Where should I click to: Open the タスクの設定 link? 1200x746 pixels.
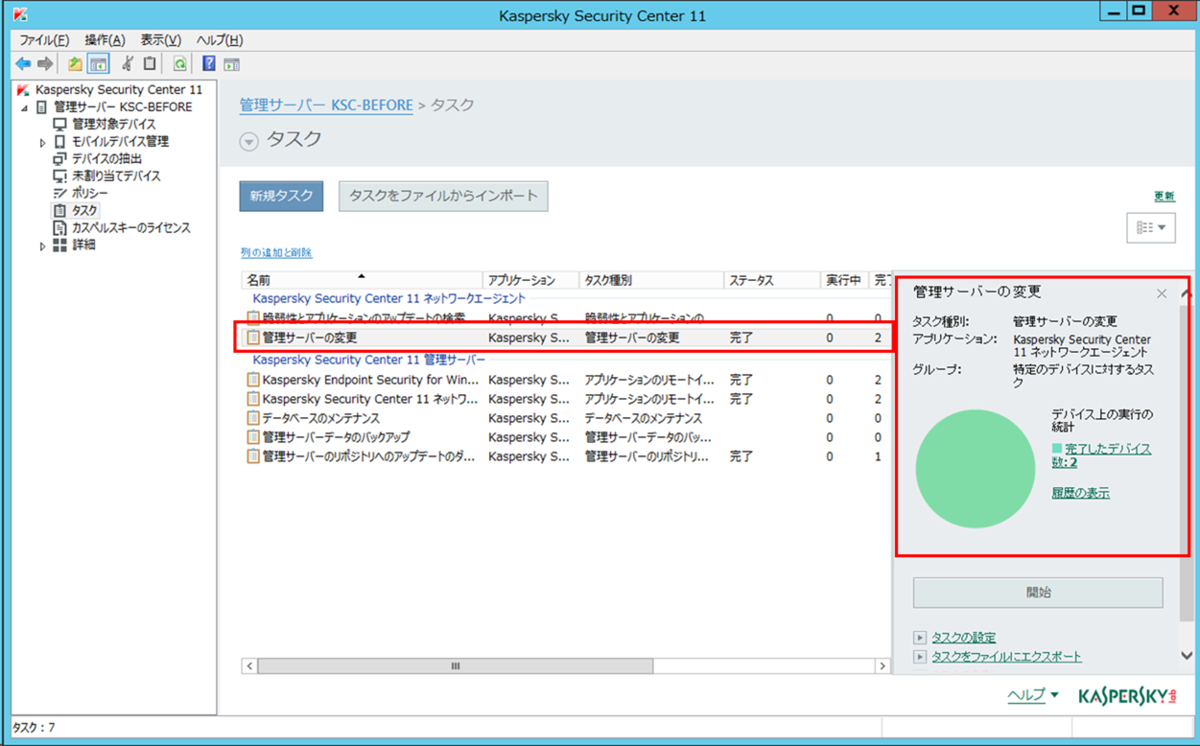(963, 637)
